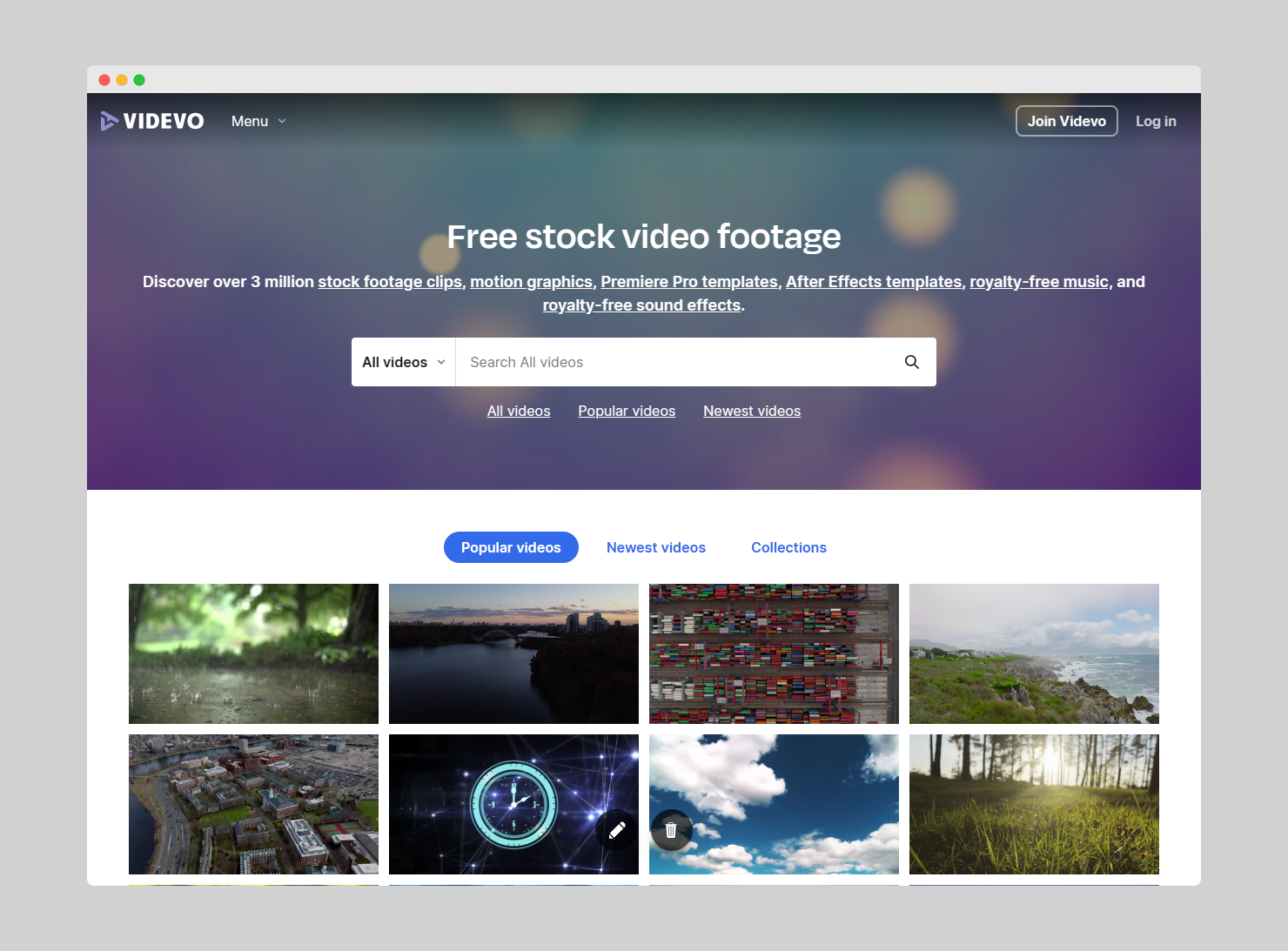The height and width of the screenshot is (951, 1288).
Task: Select the sunlit forest grass video thumbnail
Action: [1034, 804]
